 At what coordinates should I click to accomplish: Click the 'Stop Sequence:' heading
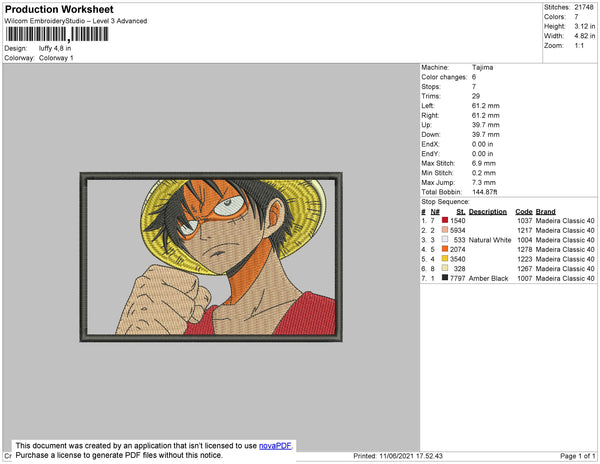pyautogui.click(x=445, y=202)
